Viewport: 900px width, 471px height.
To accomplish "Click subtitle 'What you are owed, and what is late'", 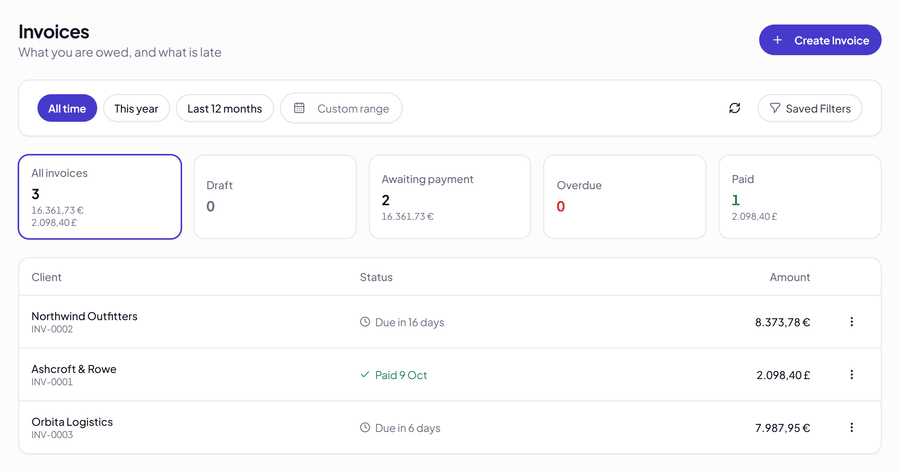I will point(120,52).
